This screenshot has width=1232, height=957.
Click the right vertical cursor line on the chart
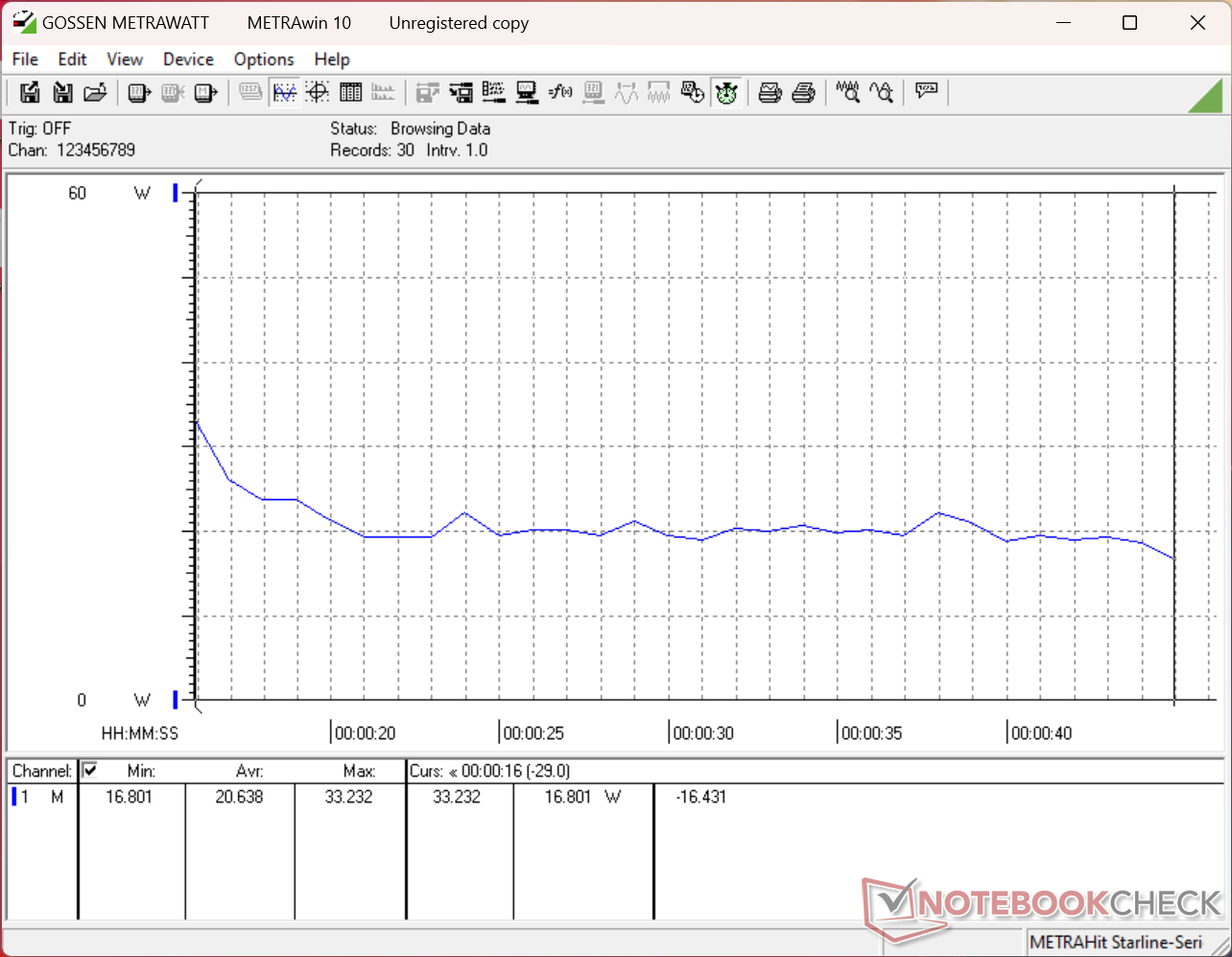(x=1174, y=446)
